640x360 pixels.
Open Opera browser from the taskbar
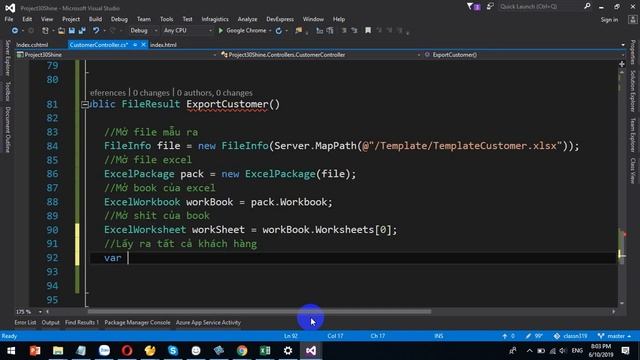pos(127,351)
